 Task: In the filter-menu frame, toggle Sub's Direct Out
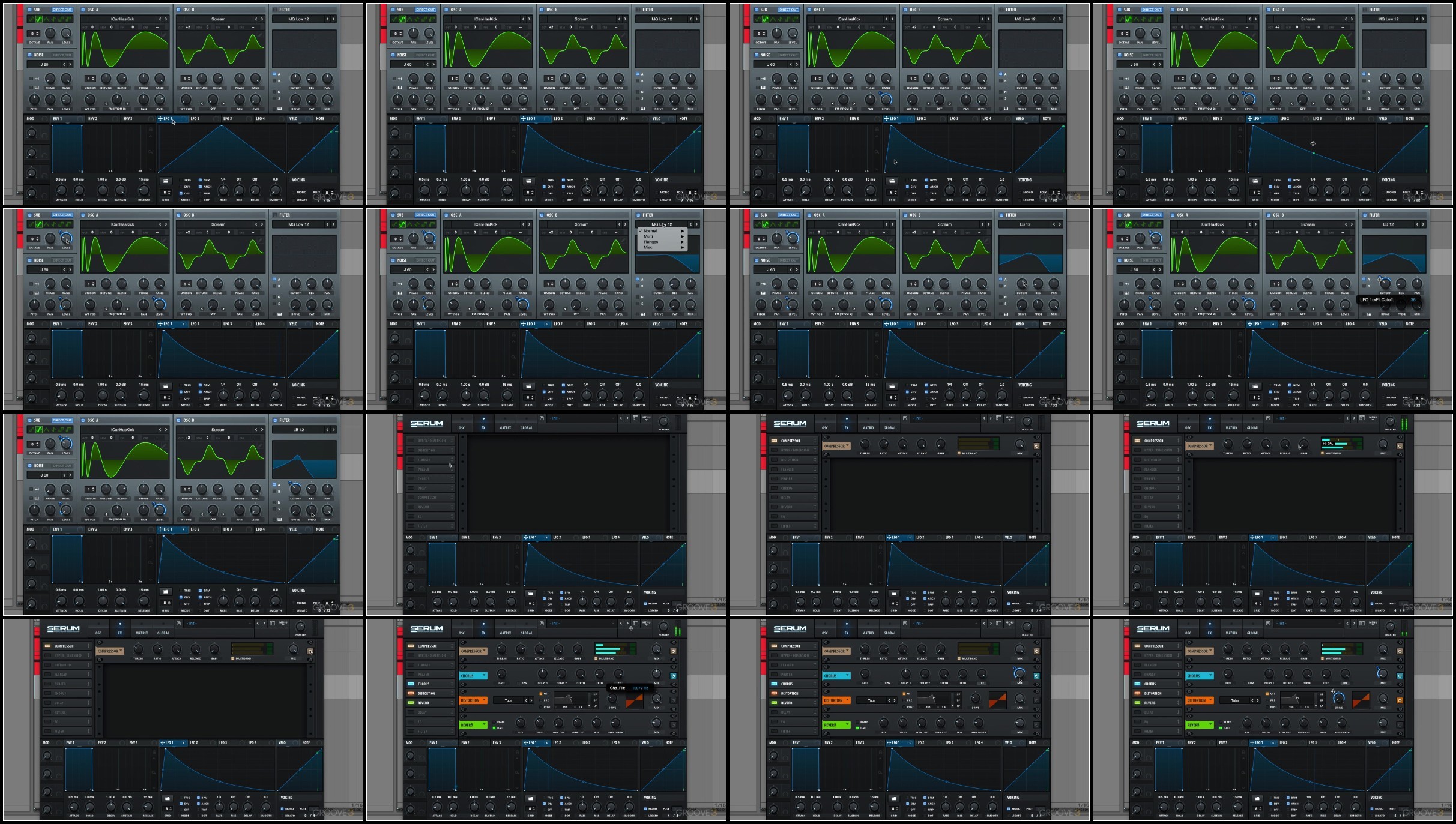(x=426, y=215)
